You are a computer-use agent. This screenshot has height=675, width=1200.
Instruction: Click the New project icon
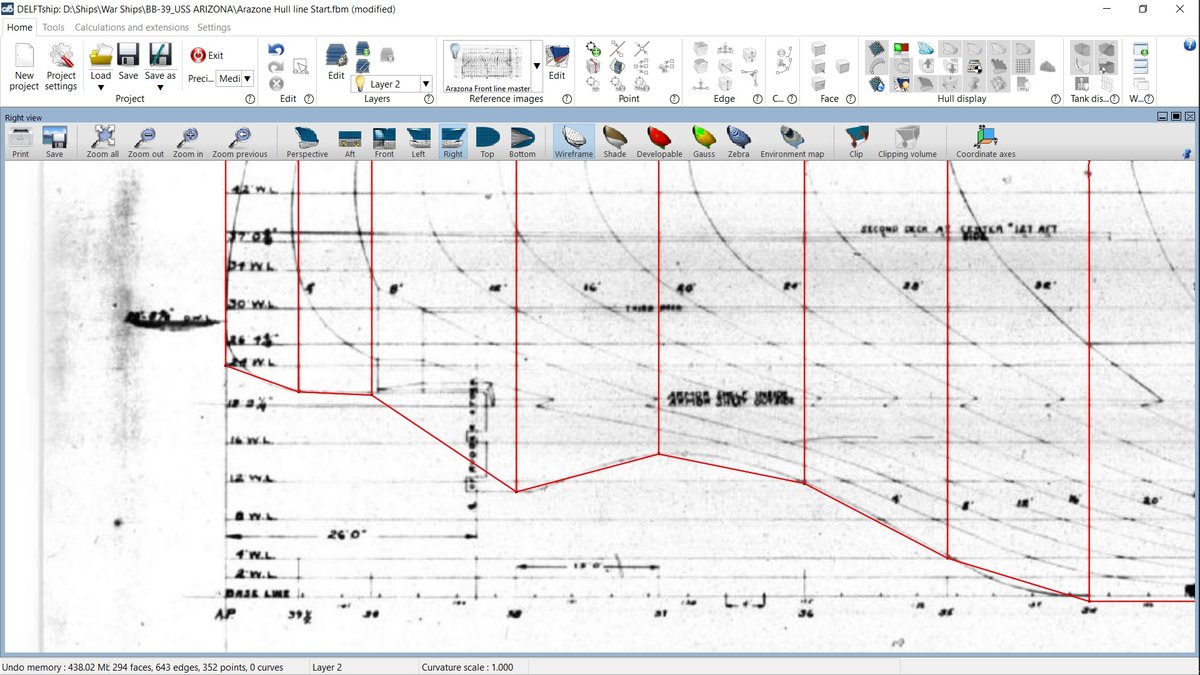click(x=24, y=58)
